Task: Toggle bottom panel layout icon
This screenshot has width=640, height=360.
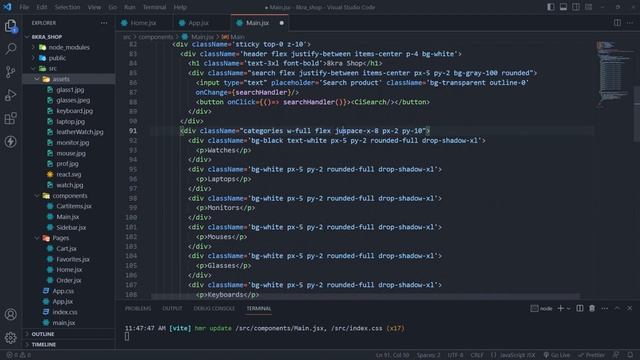Action: 563,7
